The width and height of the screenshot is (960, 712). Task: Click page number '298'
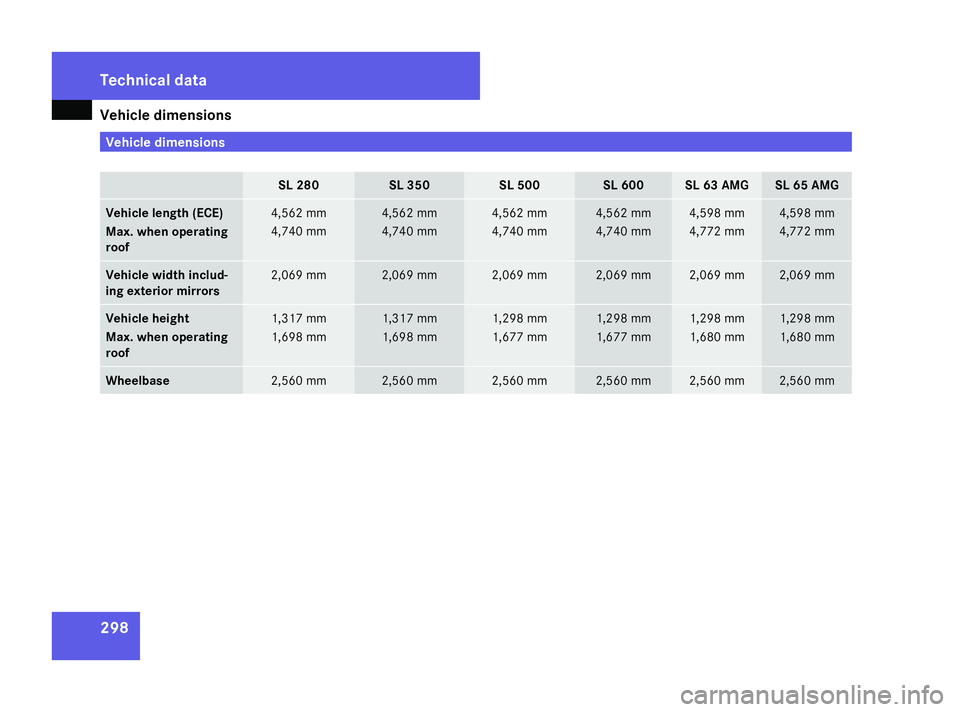click(114, 628)
